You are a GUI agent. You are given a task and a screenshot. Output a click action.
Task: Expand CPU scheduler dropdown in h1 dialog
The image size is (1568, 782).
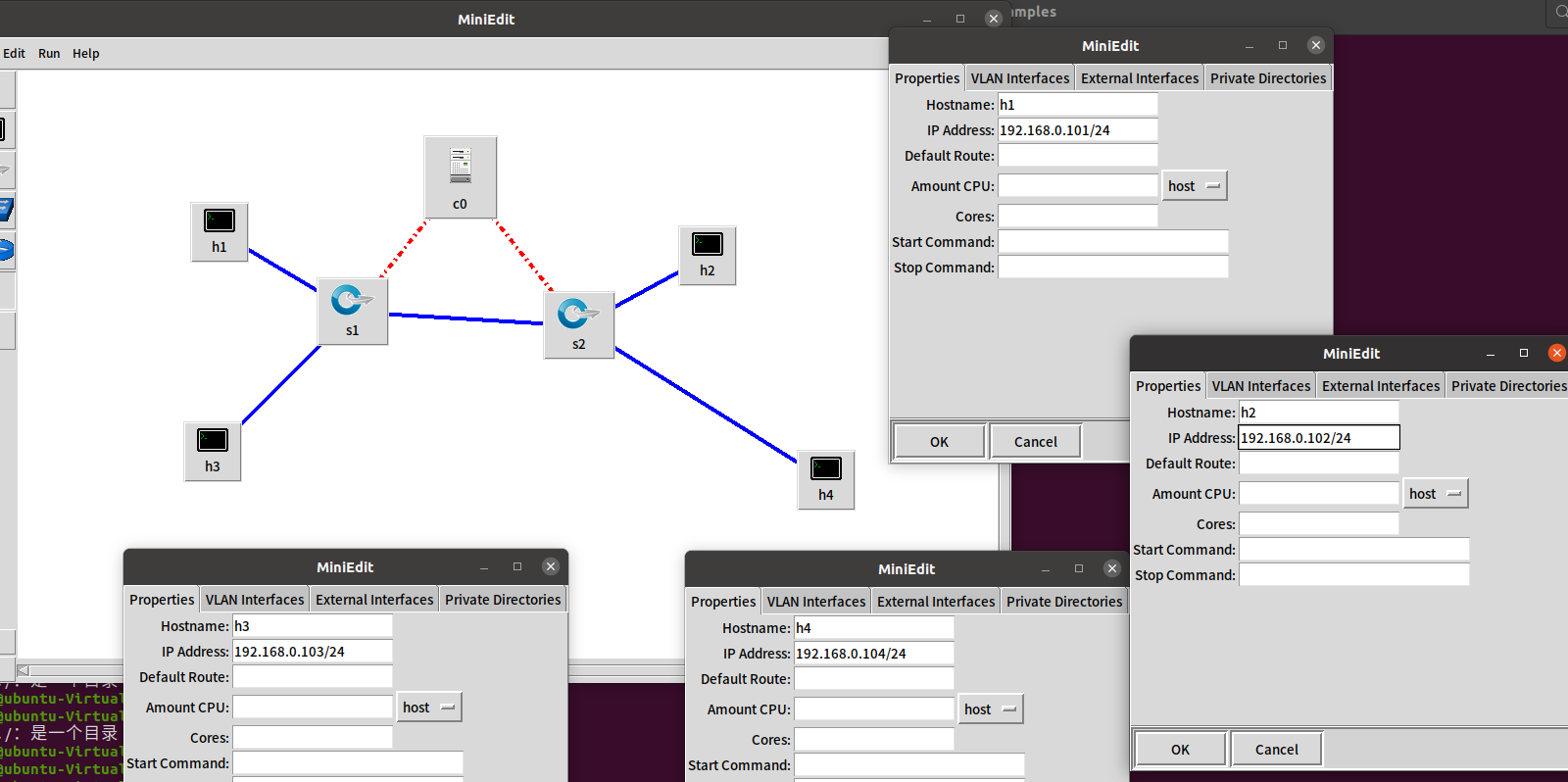coord(1195,186)
